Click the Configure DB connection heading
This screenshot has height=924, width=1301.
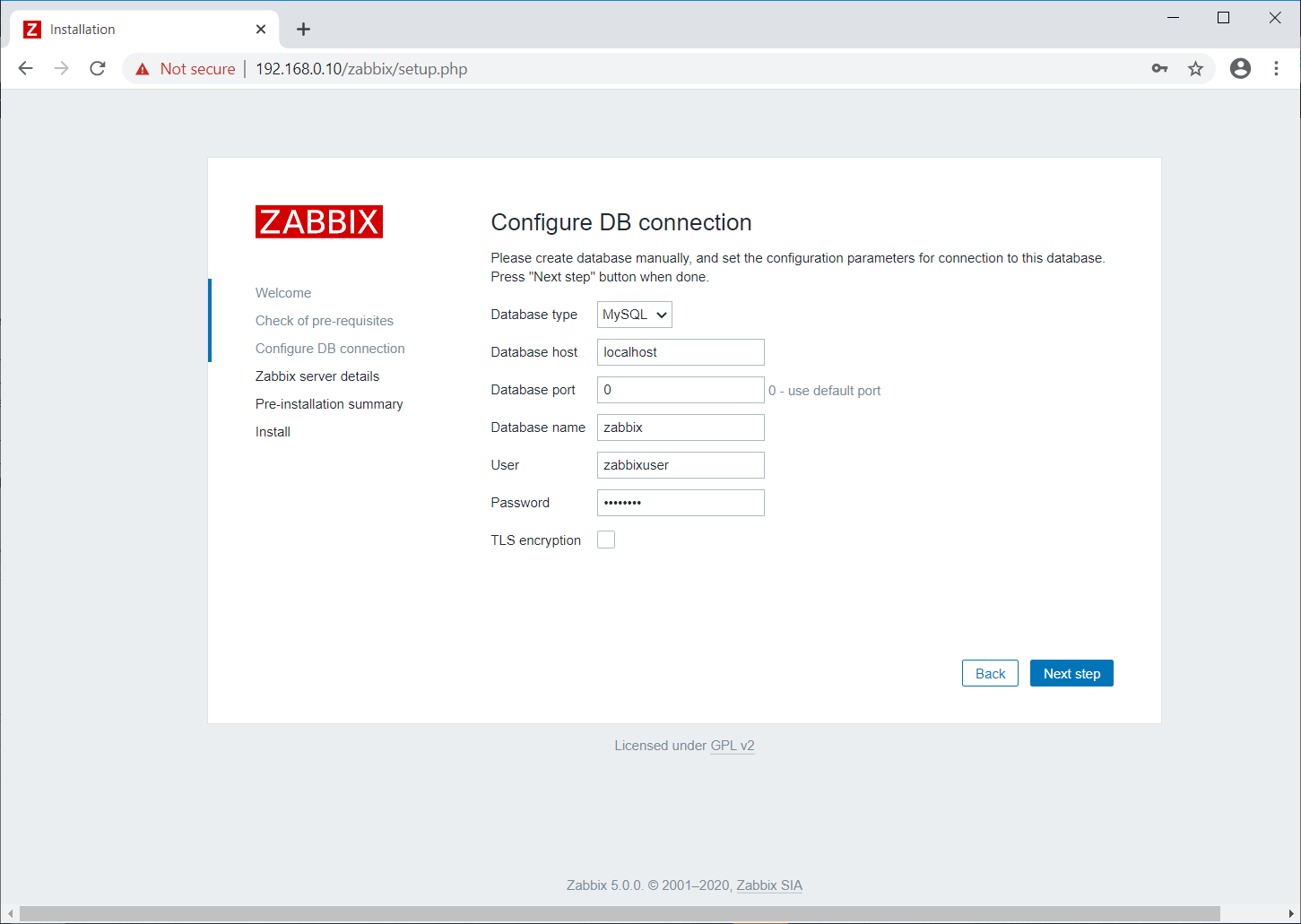click(x=621, y=222)
